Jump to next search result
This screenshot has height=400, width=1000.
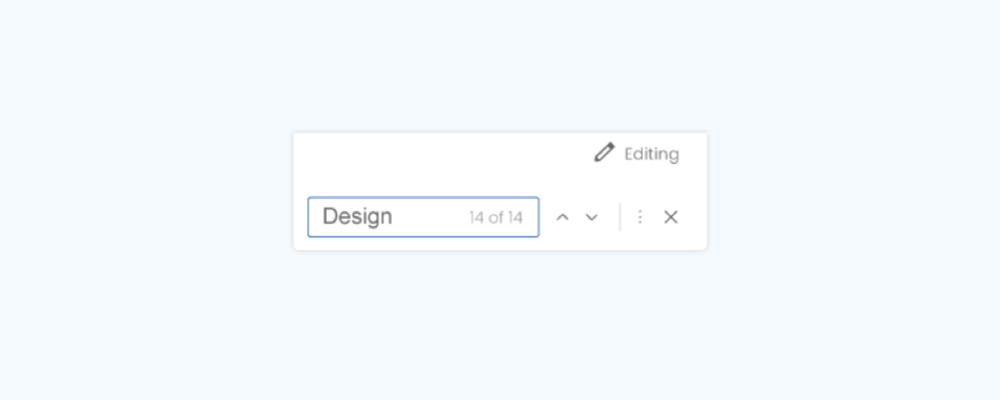pyautogui.click(x=591, y=217)
